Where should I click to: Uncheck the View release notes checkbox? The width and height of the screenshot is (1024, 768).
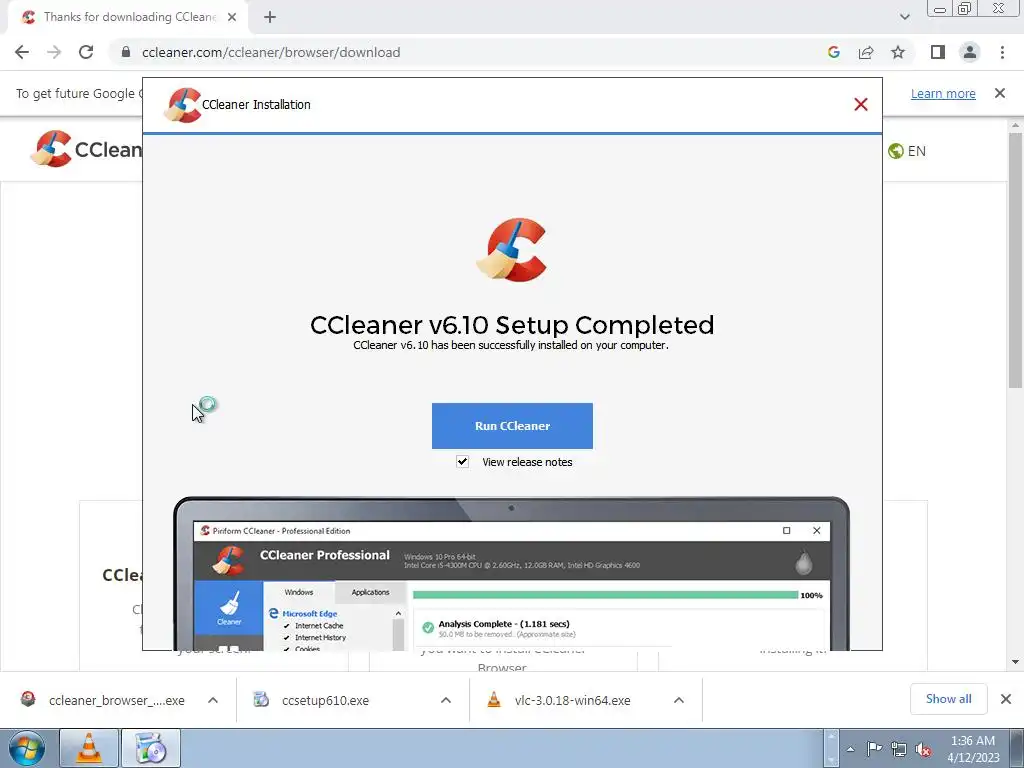462,462
